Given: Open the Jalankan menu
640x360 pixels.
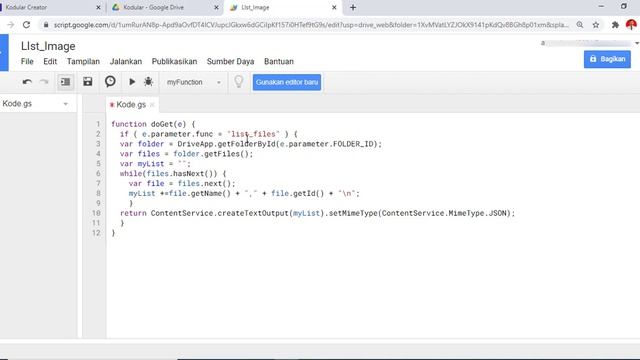Looking at the screenshot, I should [126, 62].
